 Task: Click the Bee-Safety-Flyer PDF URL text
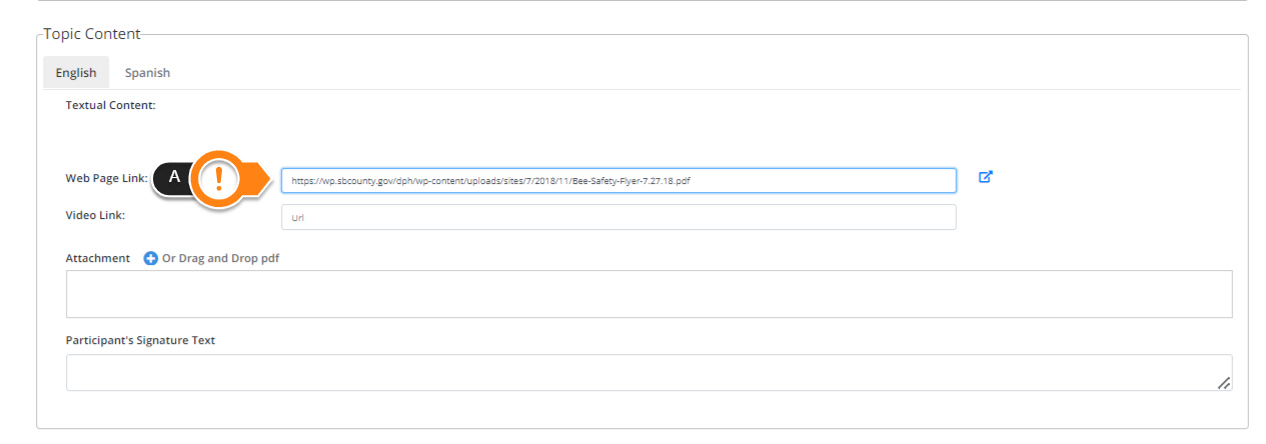click(491, 181)
